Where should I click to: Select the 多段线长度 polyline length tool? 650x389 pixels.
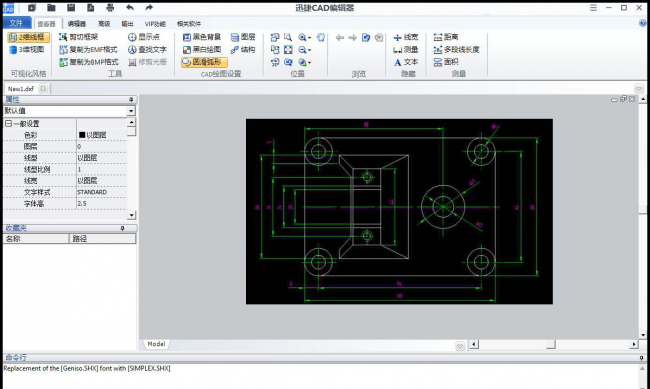[x=456, y=49]
